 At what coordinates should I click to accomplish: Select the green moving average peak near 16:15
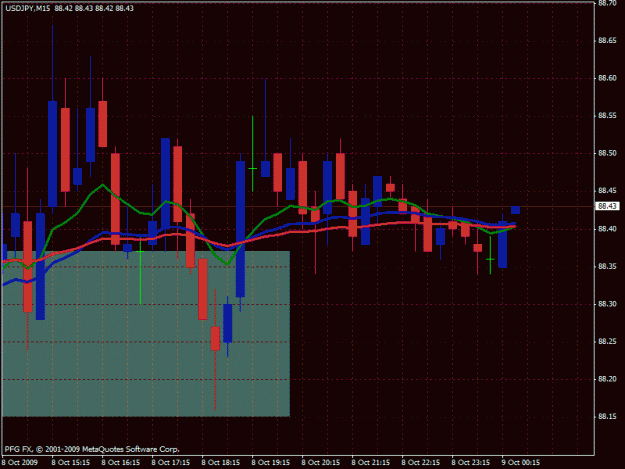click(103, 184)
